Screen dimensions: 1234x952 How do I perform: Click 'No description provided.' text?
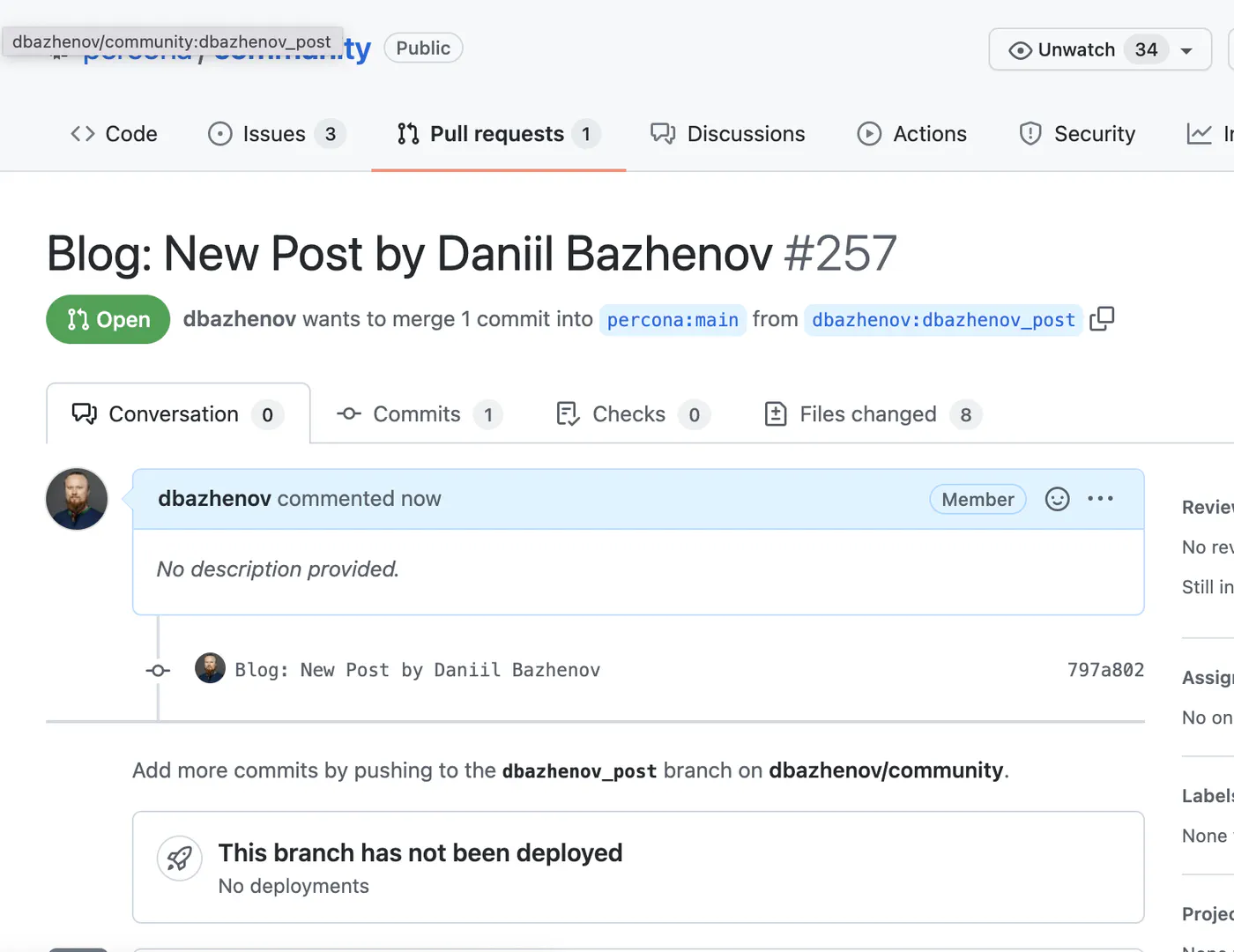(278, 569)
